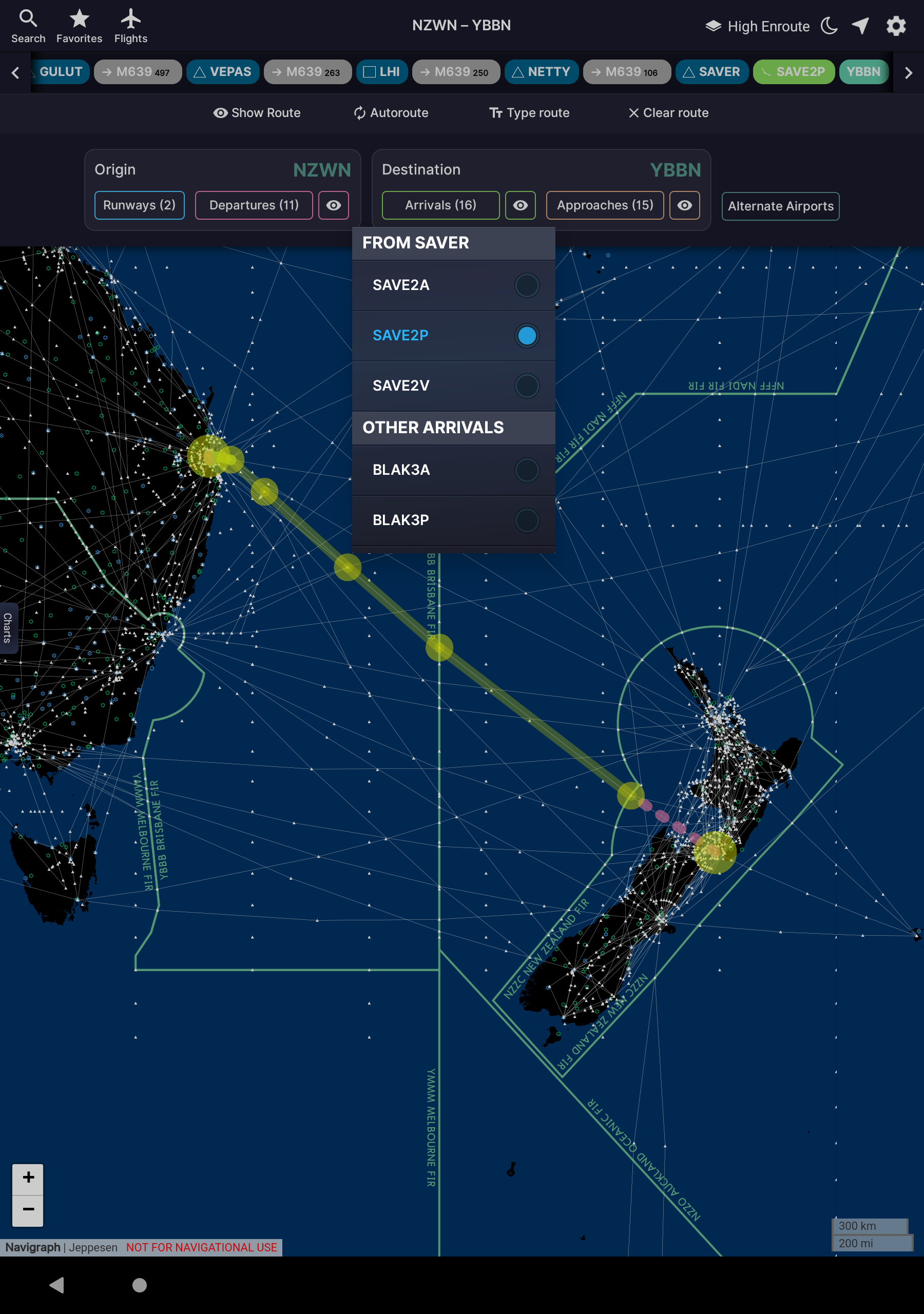Select the VEPAS waypoint chip
The height and width of the screenshot is (1314, 924).
[223, 72]
